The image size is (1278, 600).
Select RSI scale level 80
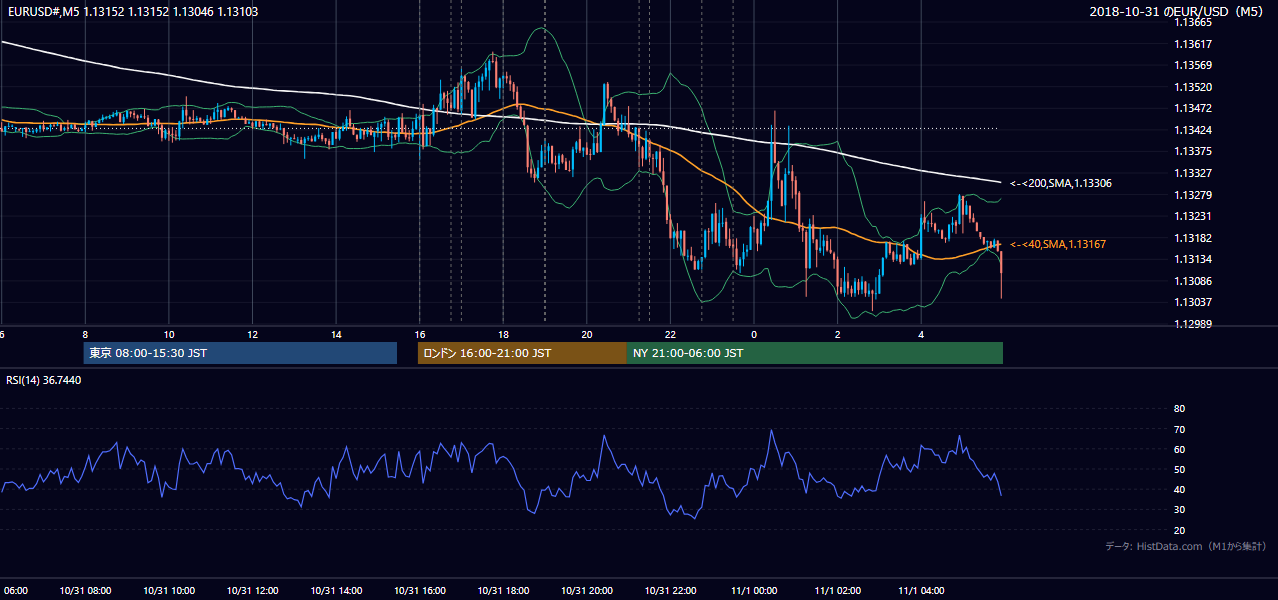point(1179,409)
